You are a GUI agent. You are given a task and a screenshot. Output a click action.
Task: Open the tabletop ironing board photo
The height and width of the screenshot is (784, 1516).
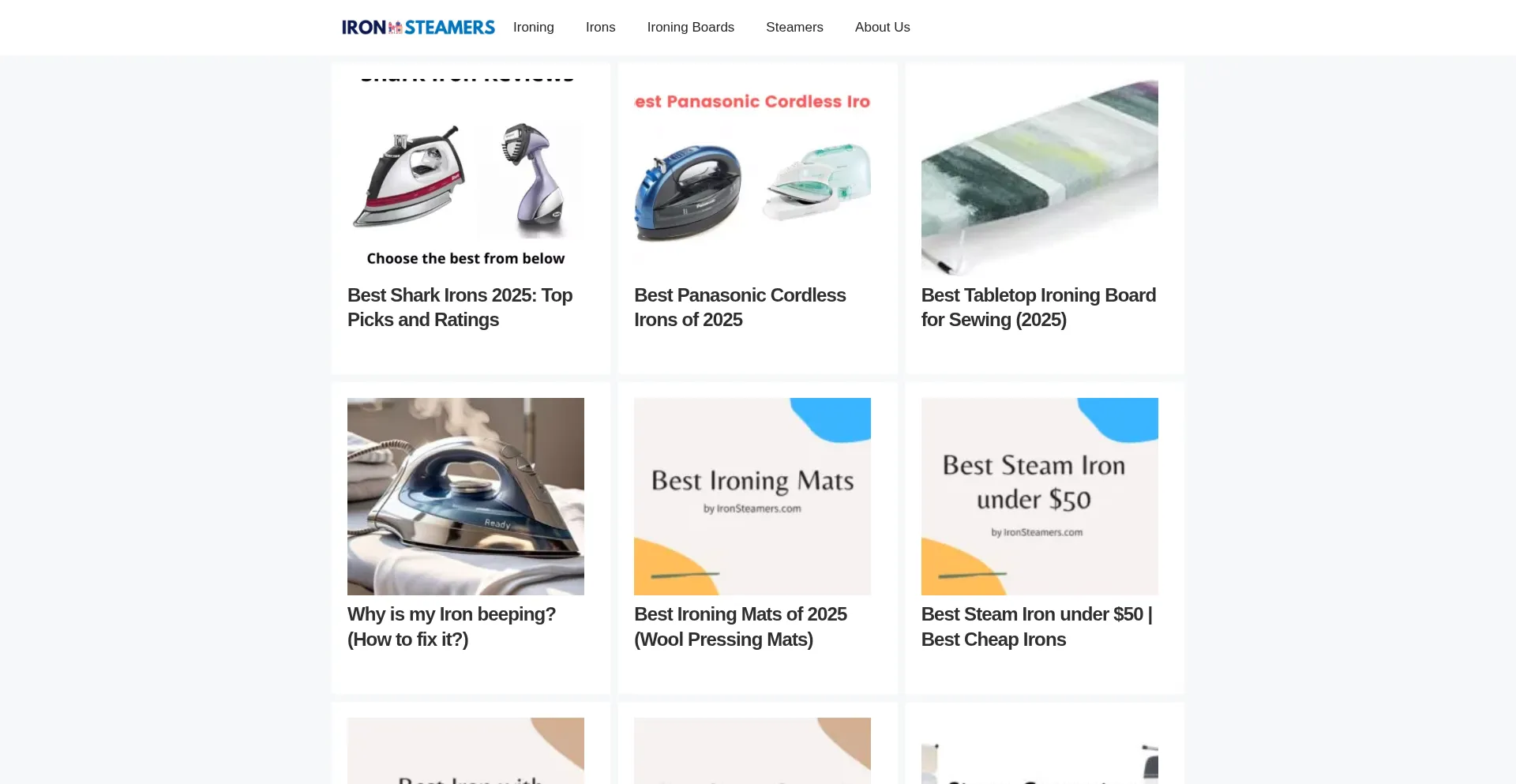point(1040,177)
